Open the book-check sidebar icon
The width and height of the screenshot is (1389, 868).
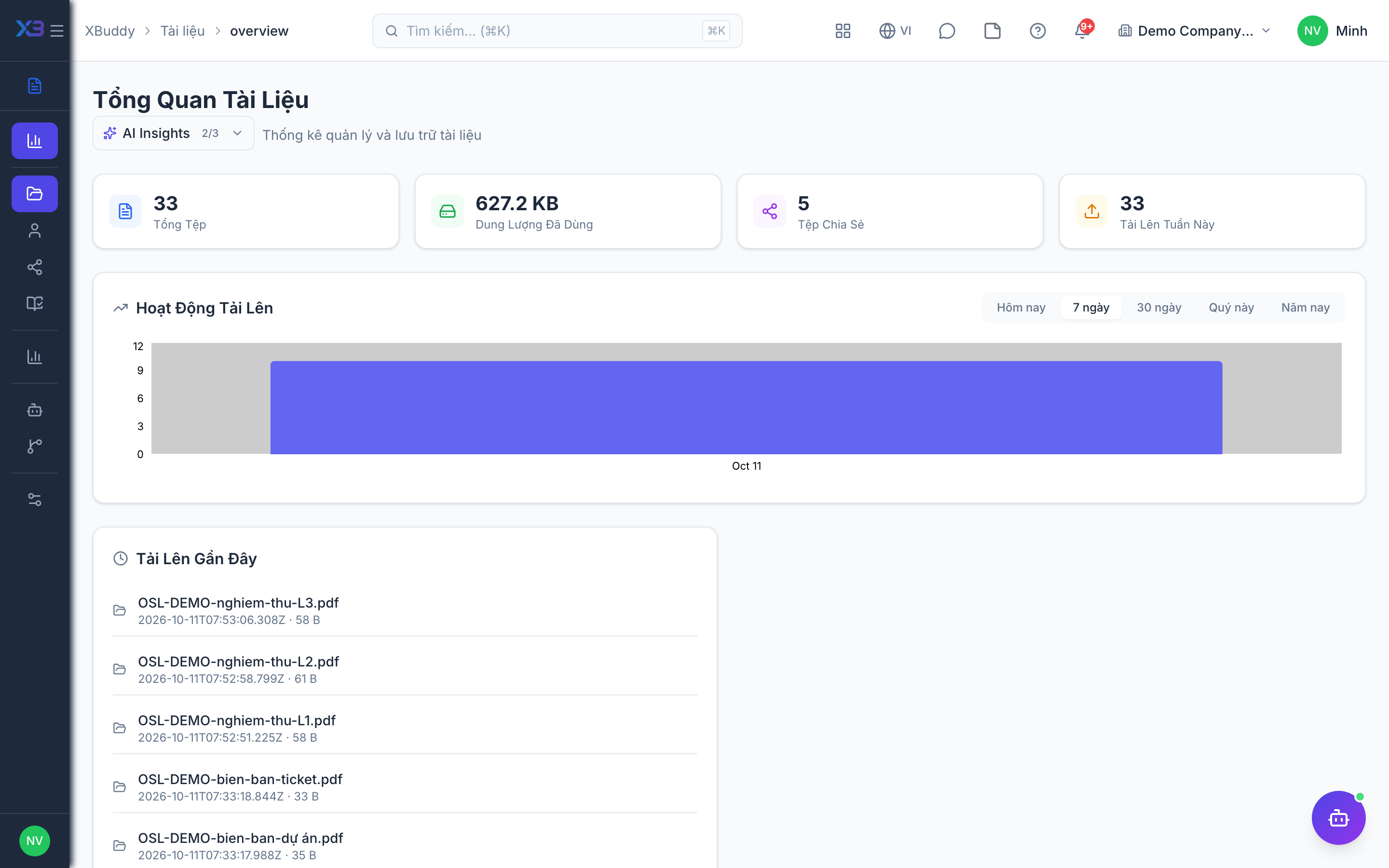click(x=34, y=303)
